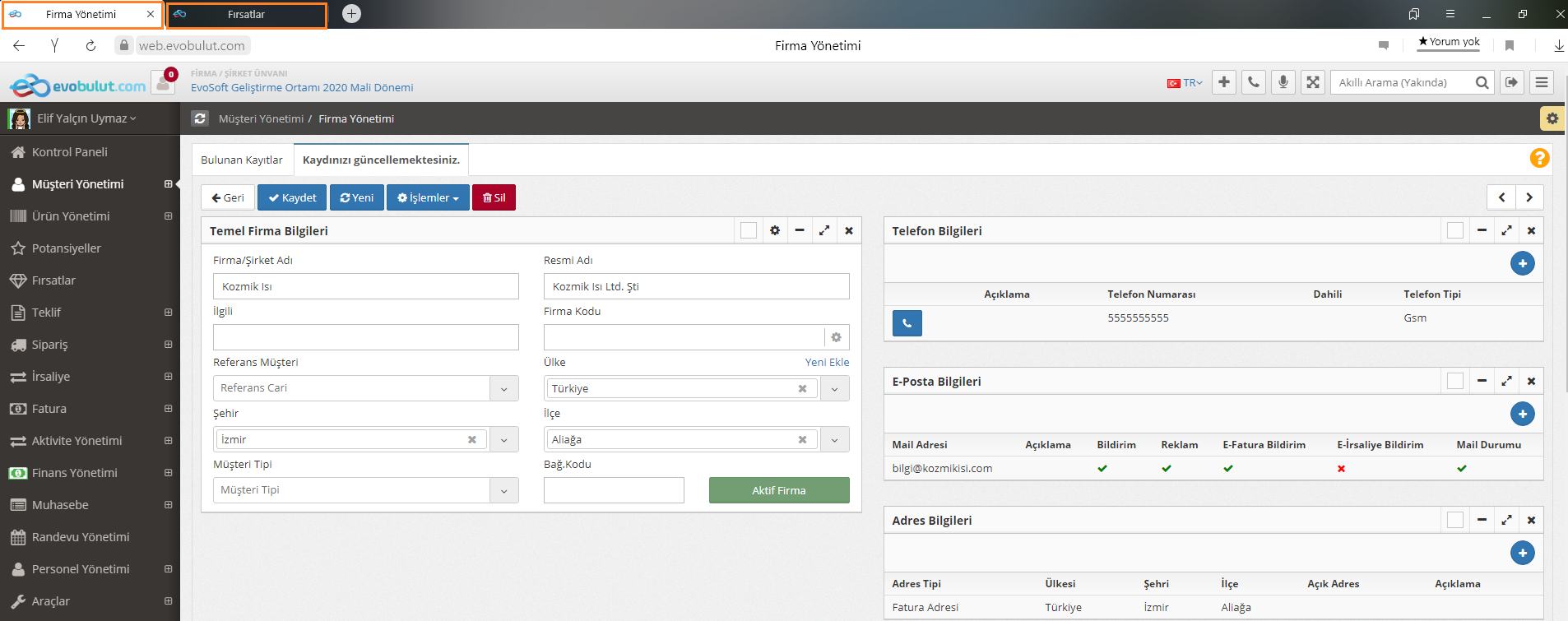
Task: Click the Firma/Şirket Adı input field
Action: click(x=365, y=286)
